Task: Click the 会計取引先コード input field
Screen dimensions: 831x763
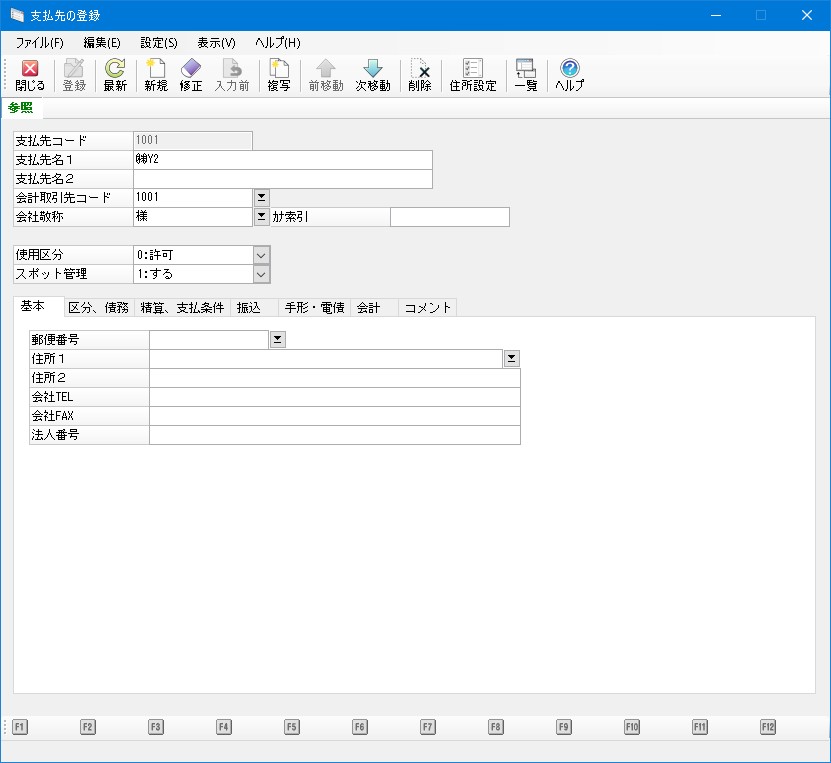Action: pos(193,198)
